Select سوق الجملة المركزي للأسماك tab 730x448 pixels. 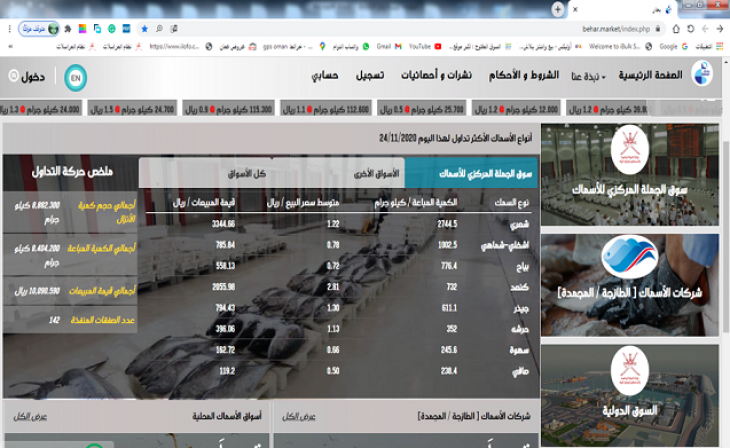pyautogui.click(x=473, y=173)
